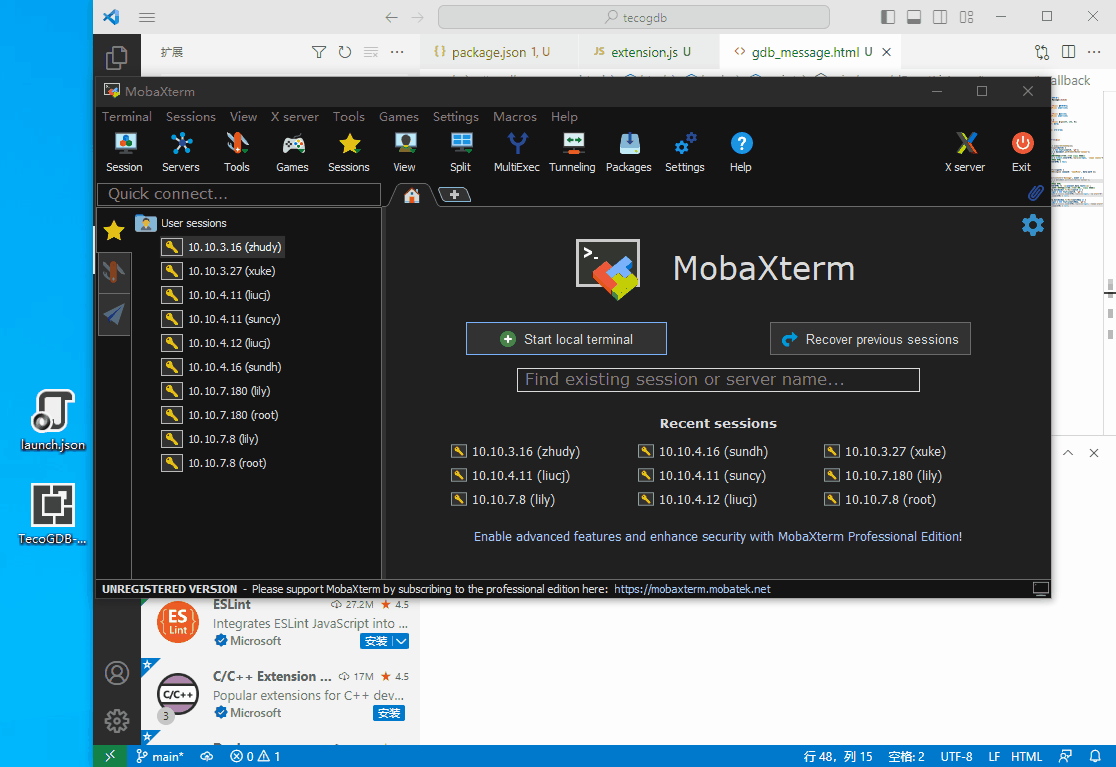
Task: Click the refresh extensions icon in VS Code
Action: point(345,52)
